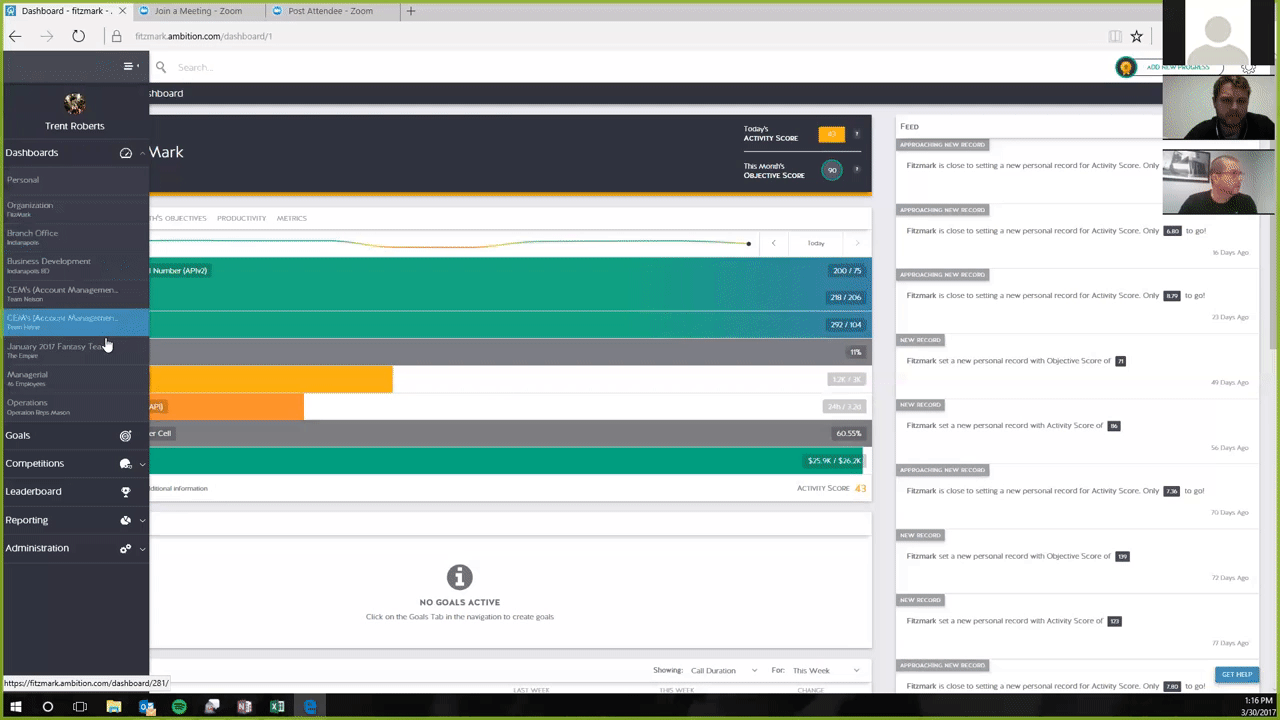The image size is (1280, 720).
Task: Open CEM's Team Nelson dashboard
Action: point(74,293)
